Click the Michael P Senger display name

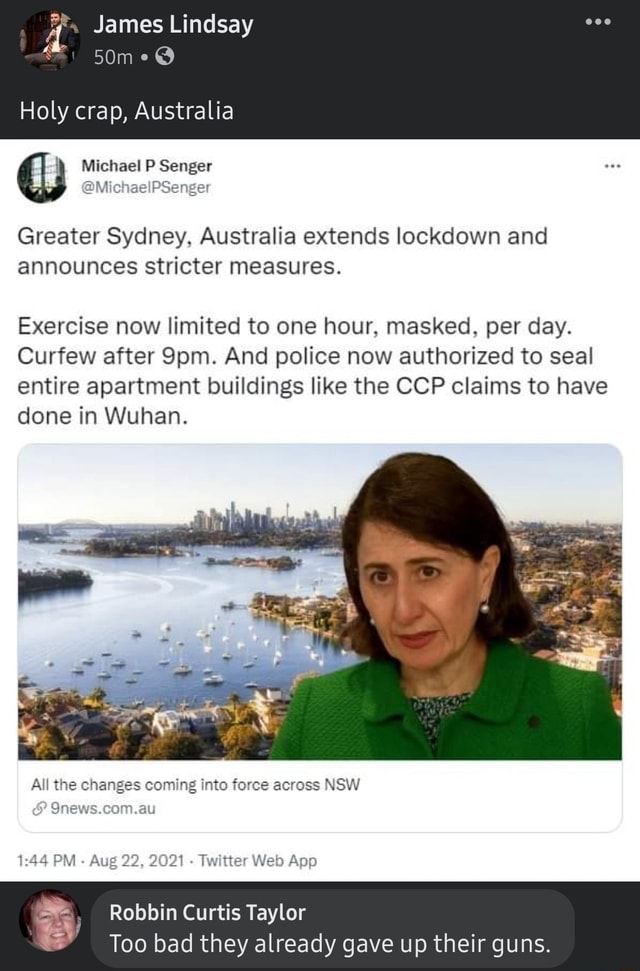tap(147, 166)
